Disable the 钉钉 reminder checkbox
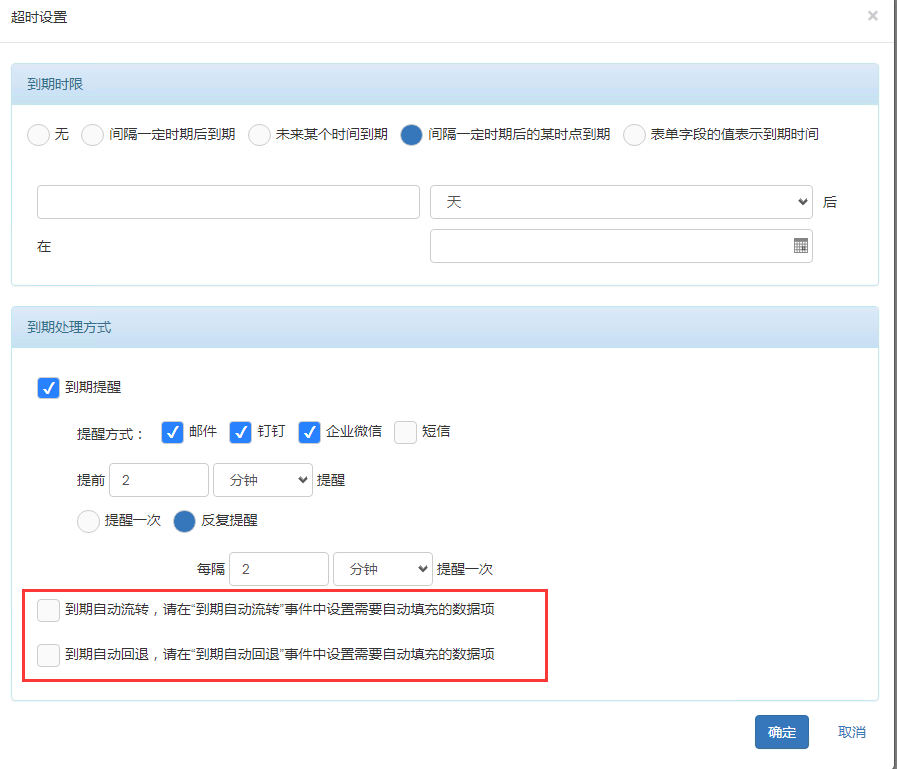Image resolution: width=897 pixels, height=769 pixels. 240,432
